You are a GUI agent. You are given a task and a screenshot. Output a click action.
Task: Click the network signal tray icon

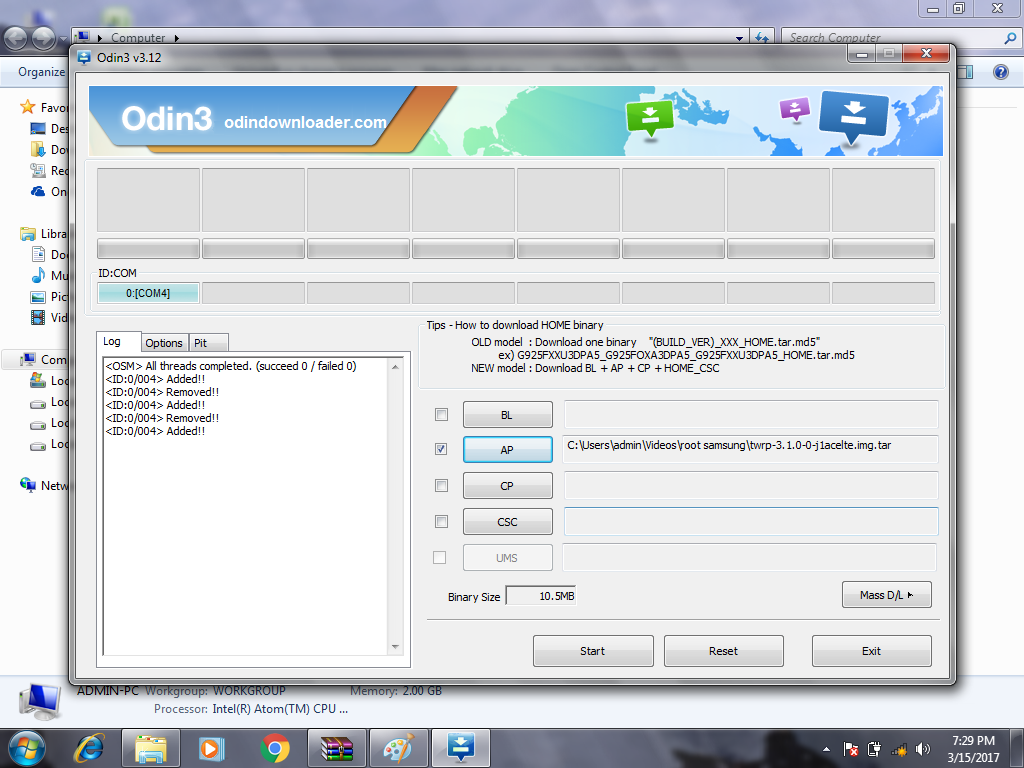(x=899, y=750)
